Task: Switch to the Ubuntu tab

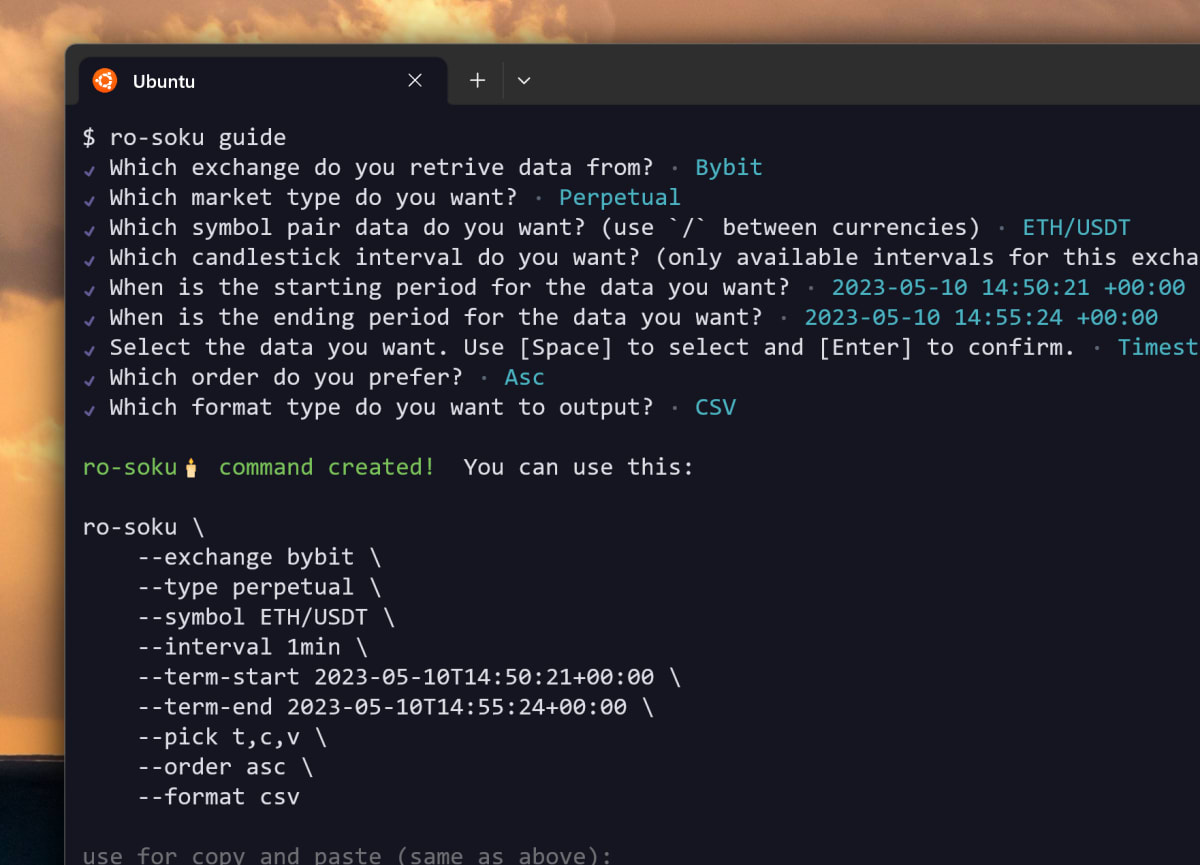Action: (x=163, y=81)
